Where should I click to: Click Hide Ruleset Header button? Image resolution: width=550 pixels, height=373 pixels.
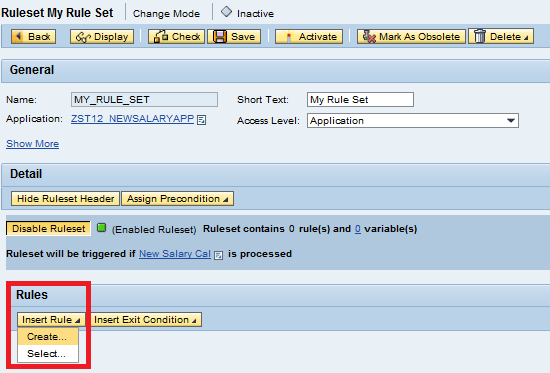[66, 199]
